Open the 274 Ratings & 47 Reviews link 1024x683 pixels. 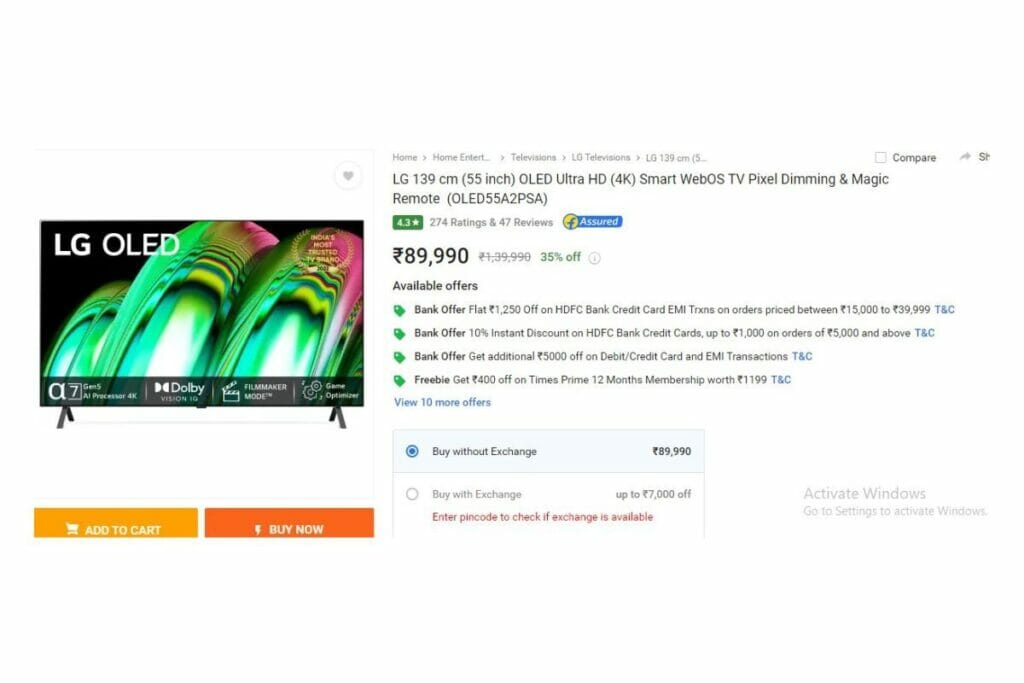click(491, 223)
